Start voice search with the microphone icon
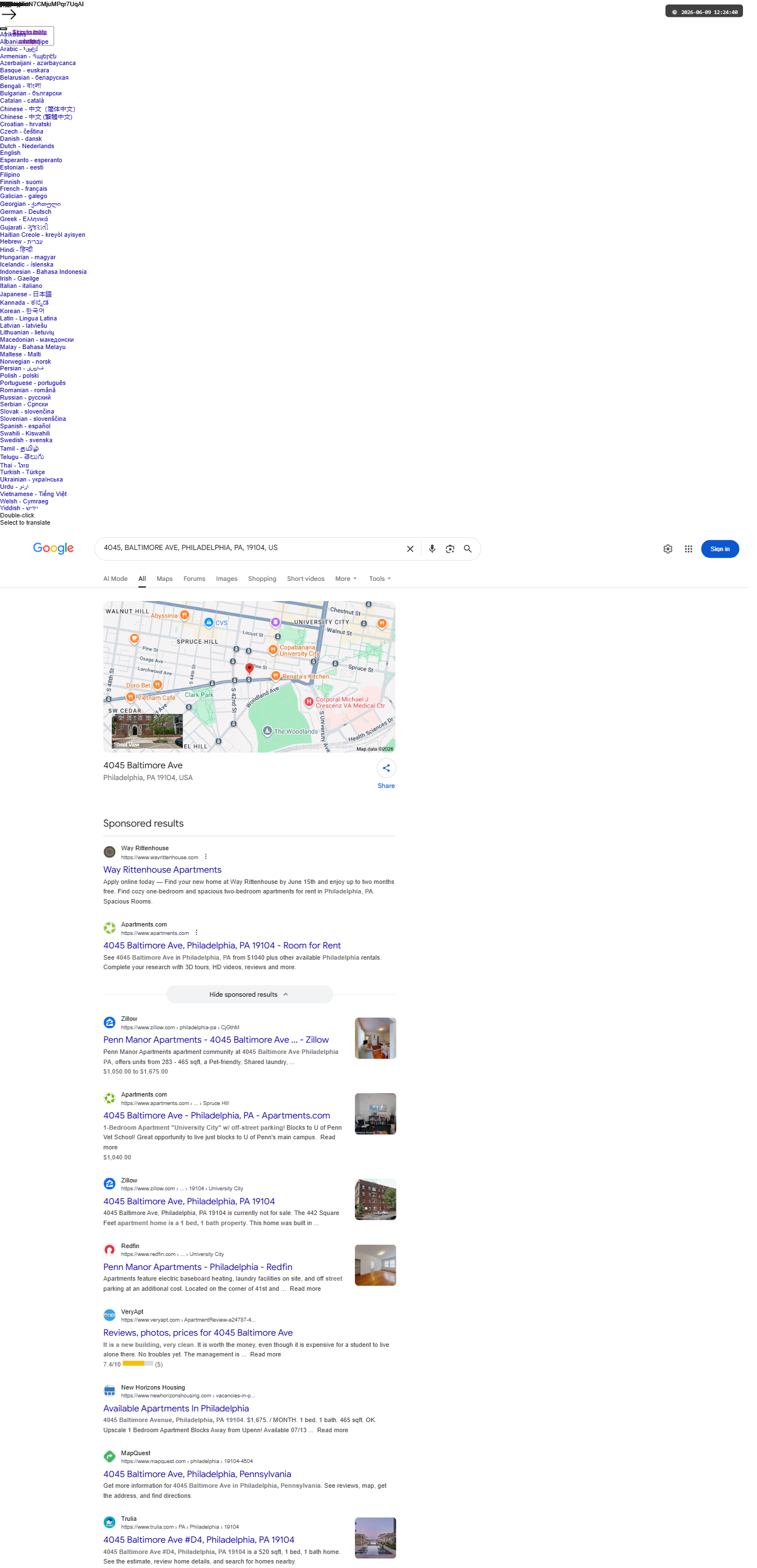 (432, 549)
